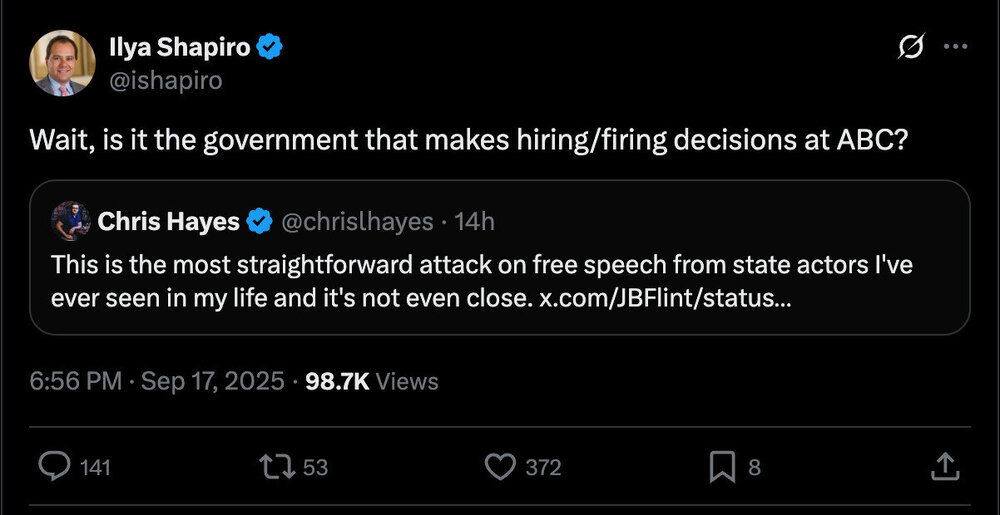
Task: Open the share menu via upload icon
Action: [x=945, y=466]
